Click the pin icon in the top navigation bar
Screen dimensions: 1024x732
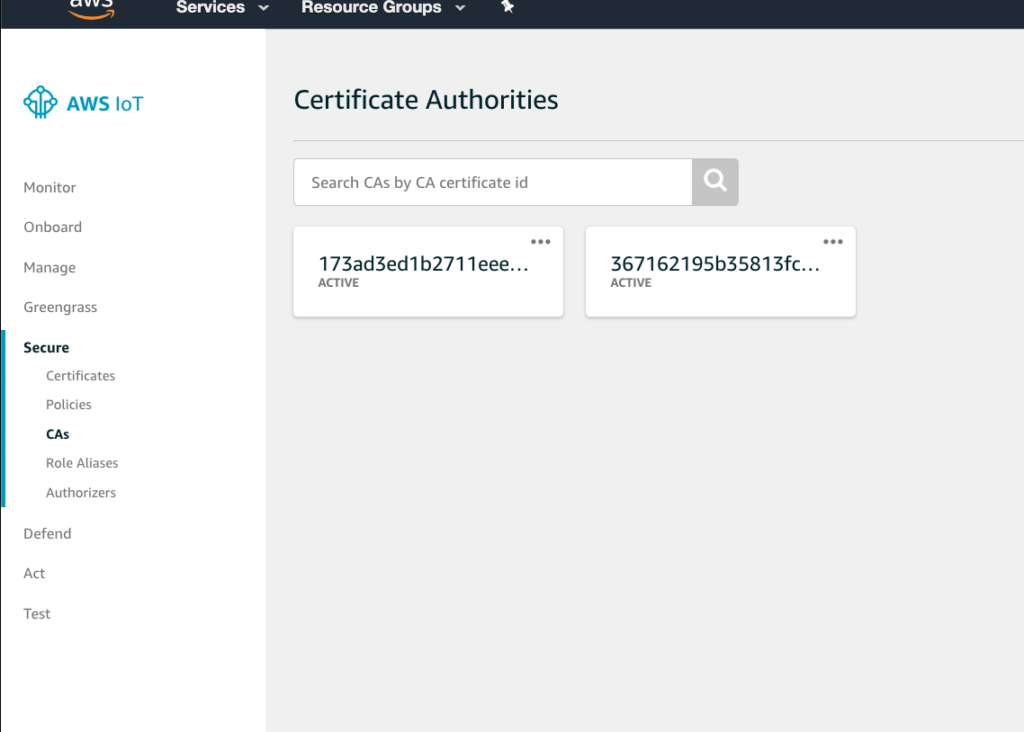507,8
